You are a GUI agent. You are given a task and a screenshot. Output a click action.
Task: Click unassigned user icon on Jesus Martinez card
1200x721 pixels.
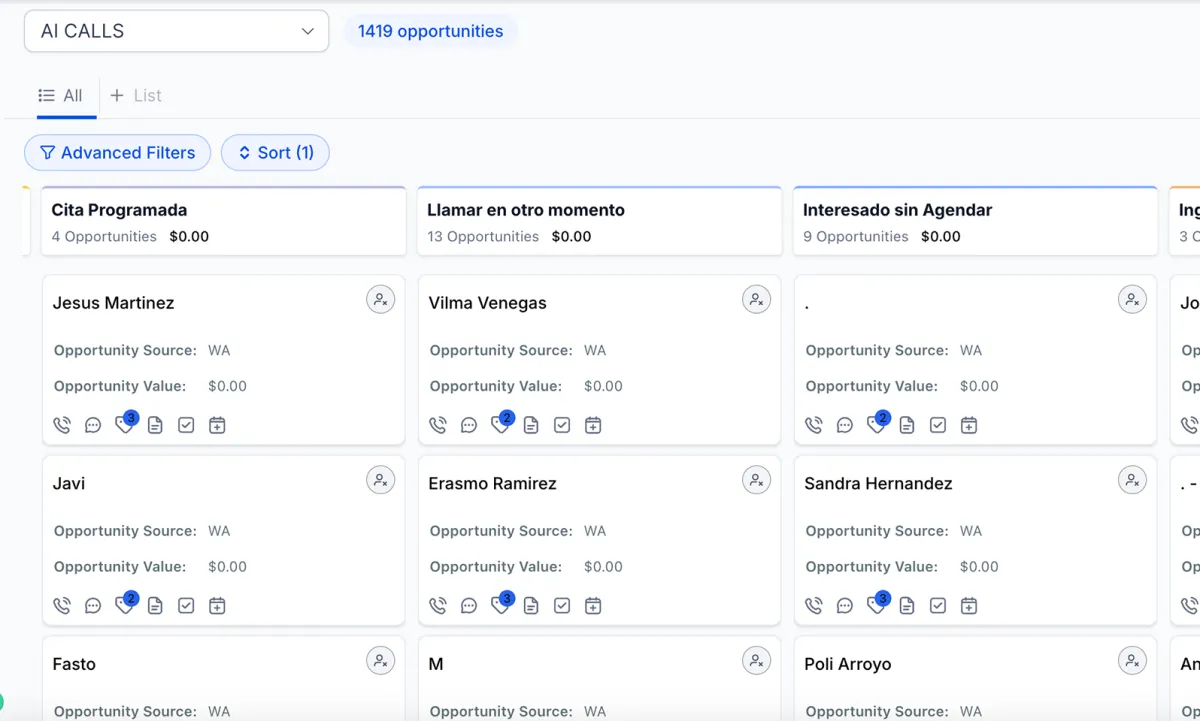pyautogui.click(x=380, y=299)
